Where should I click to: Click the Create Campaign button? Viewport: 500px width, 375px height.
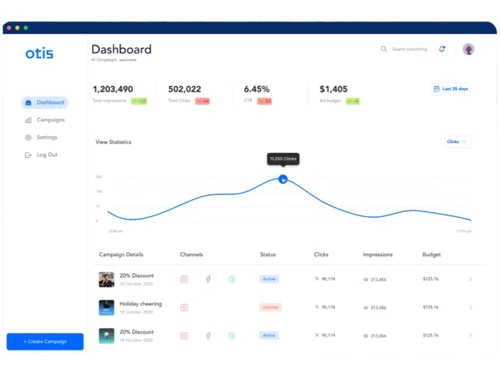(x=45, y=341)
